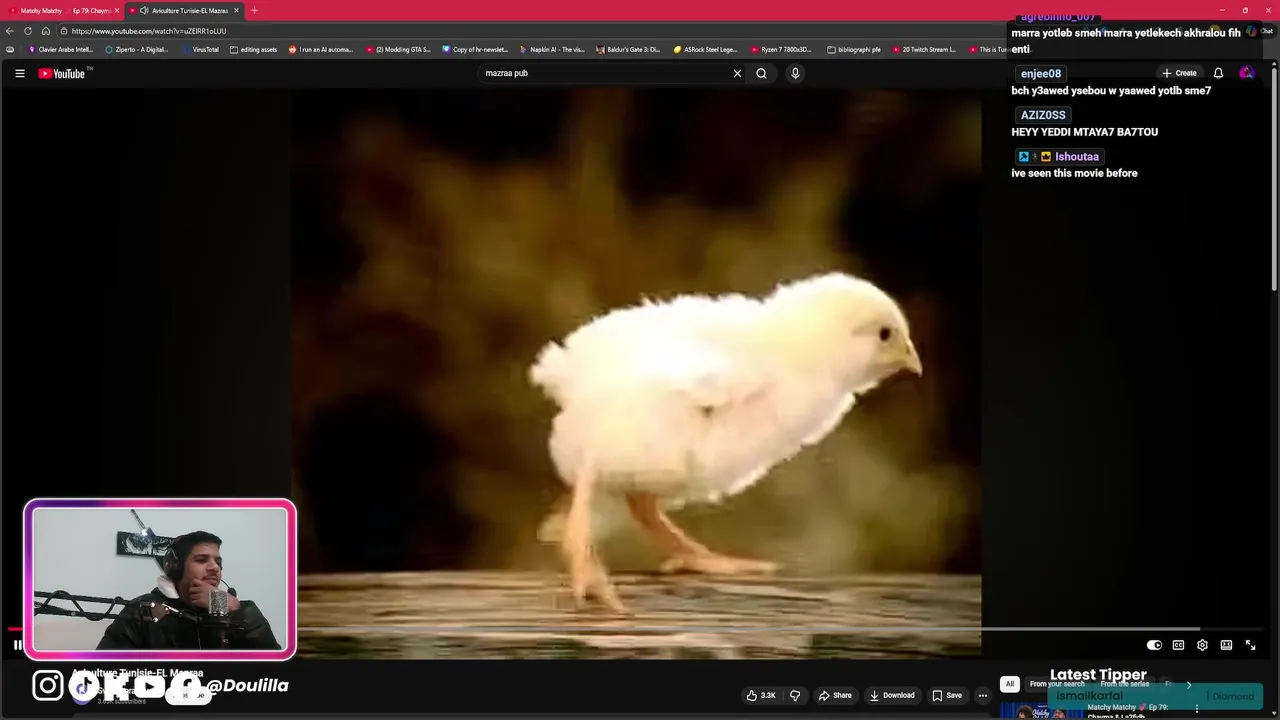Reload the current page

point(28,31)
